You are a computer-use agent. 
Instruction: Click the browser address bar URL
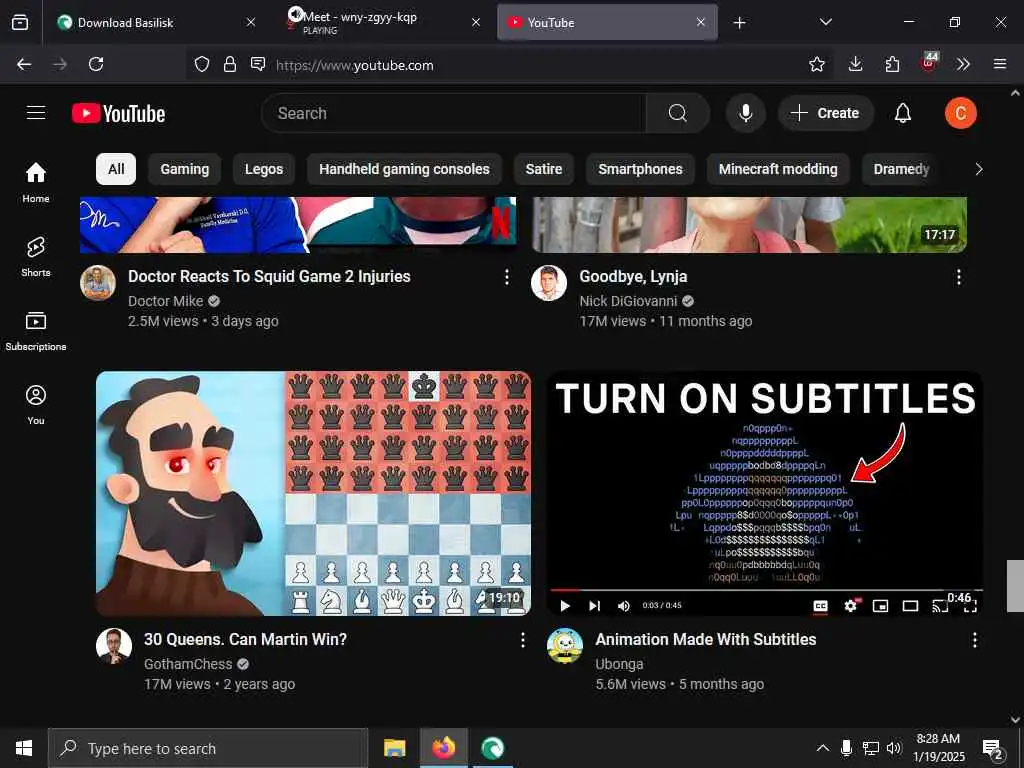(355, 65)
